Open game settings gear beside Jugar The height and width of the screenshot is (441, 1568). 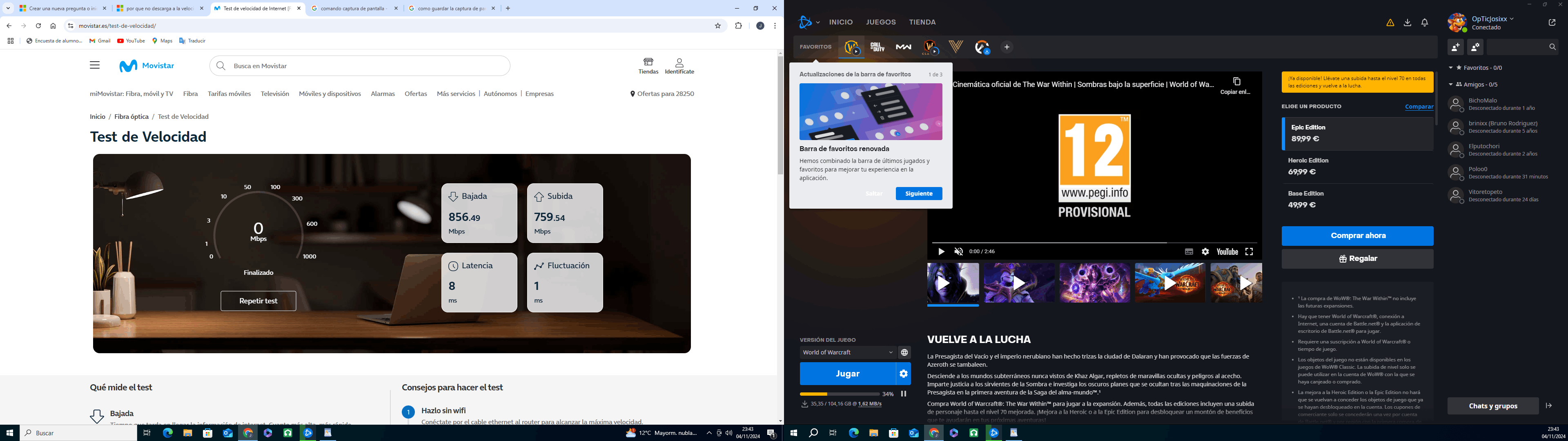tap(903, 374)
